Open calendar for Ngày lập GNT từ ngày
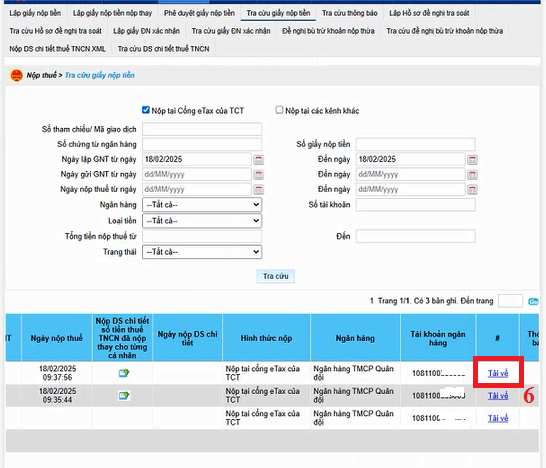The height and width of the screenshot is (468, 546). (258, 159)
